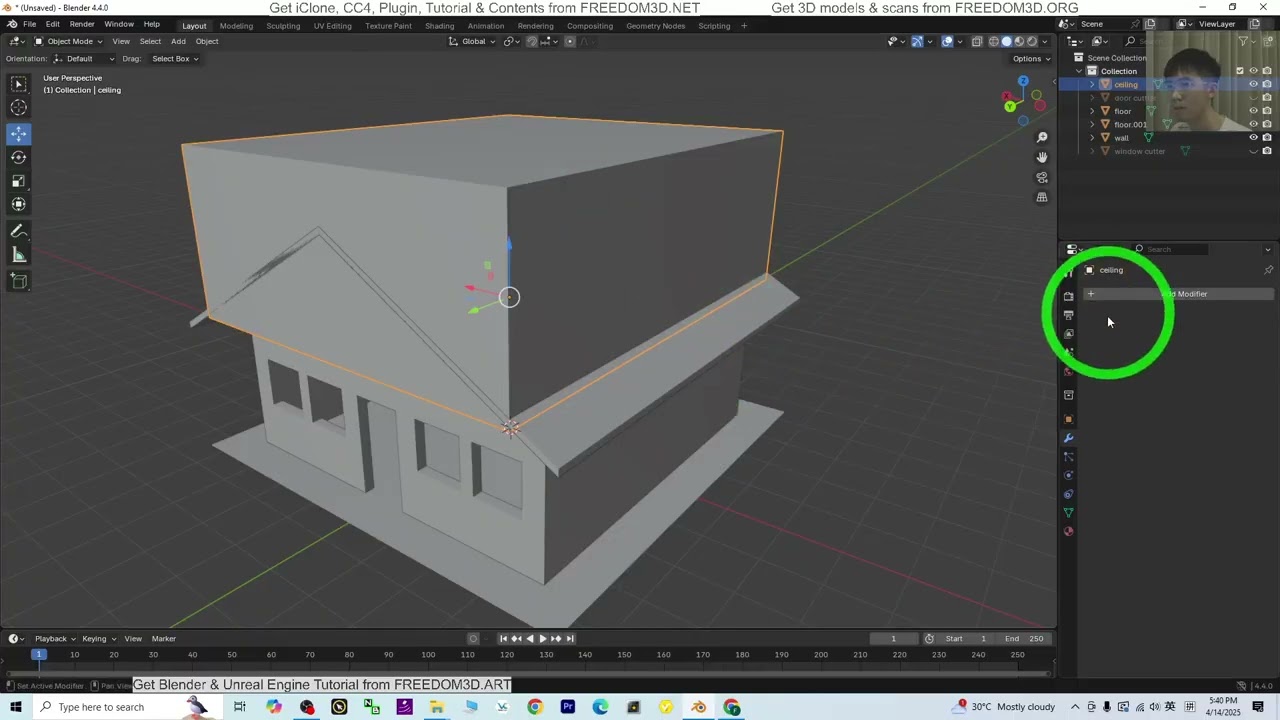Click the viewport zoom magnifier icon
The image size is (1280, 720).
pos(1042,137)
